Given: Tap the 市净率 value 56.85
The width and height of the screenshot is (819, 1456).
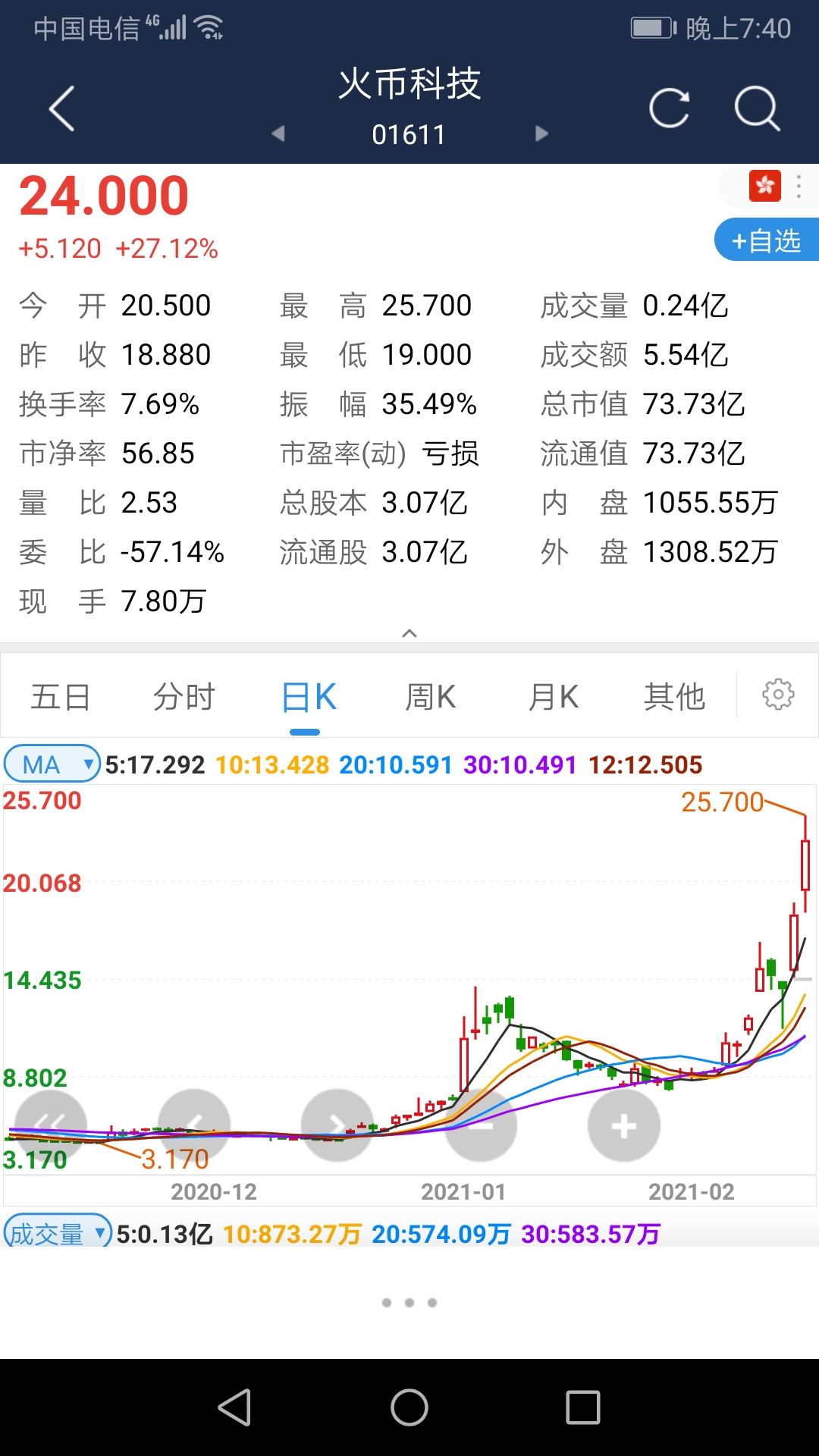Looking at the screenshot, I should click(158, 453).
